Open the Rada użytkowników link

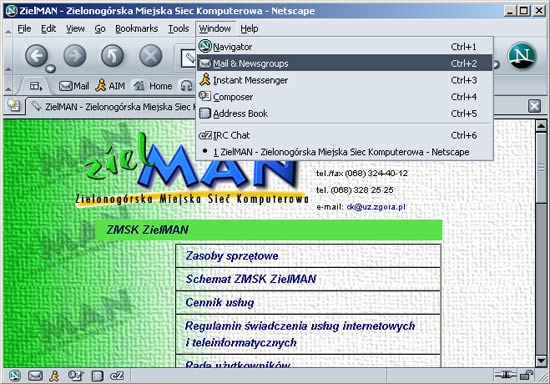[237, 364]
